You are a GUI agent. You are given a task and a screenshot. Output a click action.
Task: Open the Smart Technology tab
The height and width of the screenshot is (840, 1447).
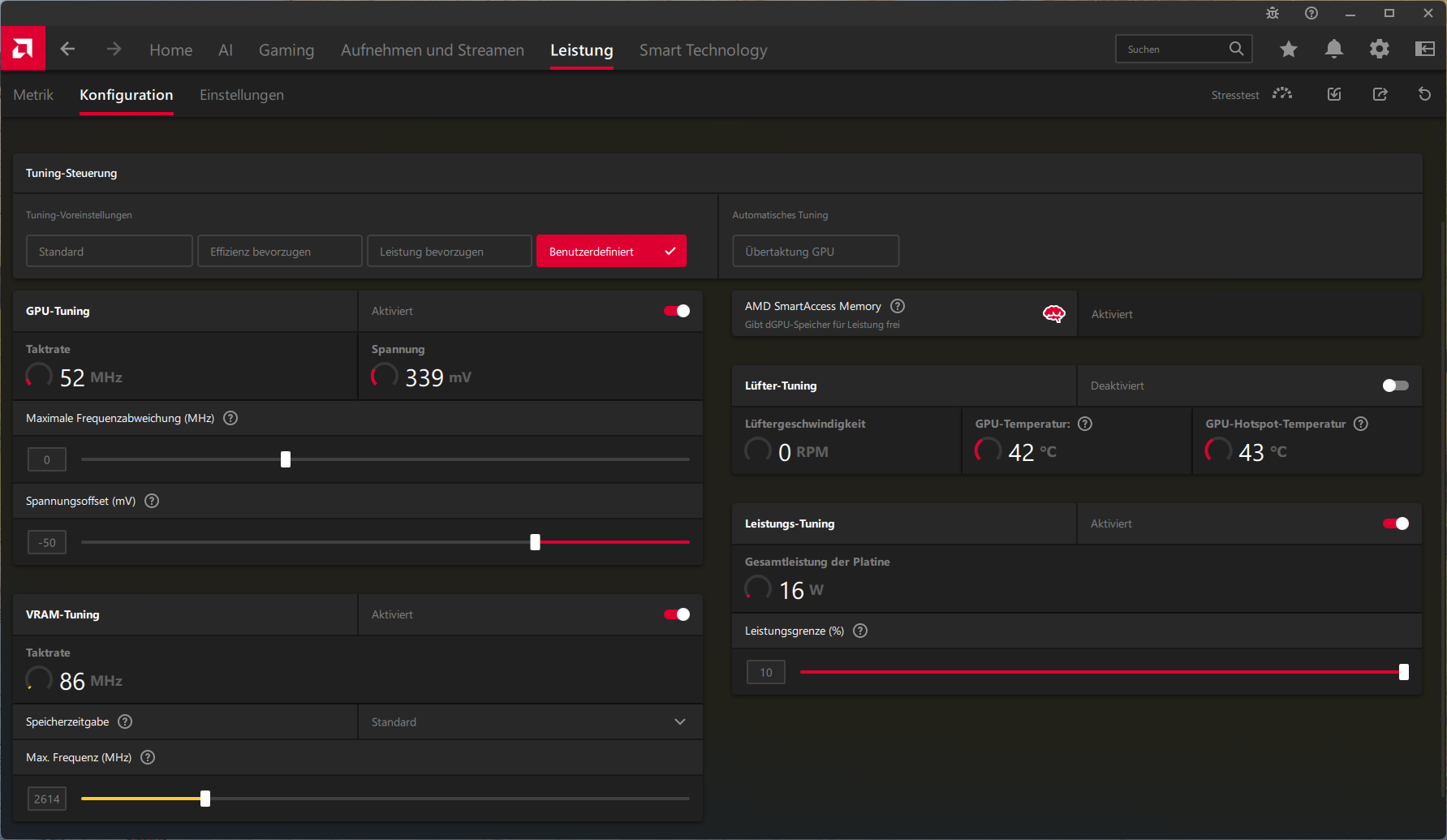tap(704, 50)
